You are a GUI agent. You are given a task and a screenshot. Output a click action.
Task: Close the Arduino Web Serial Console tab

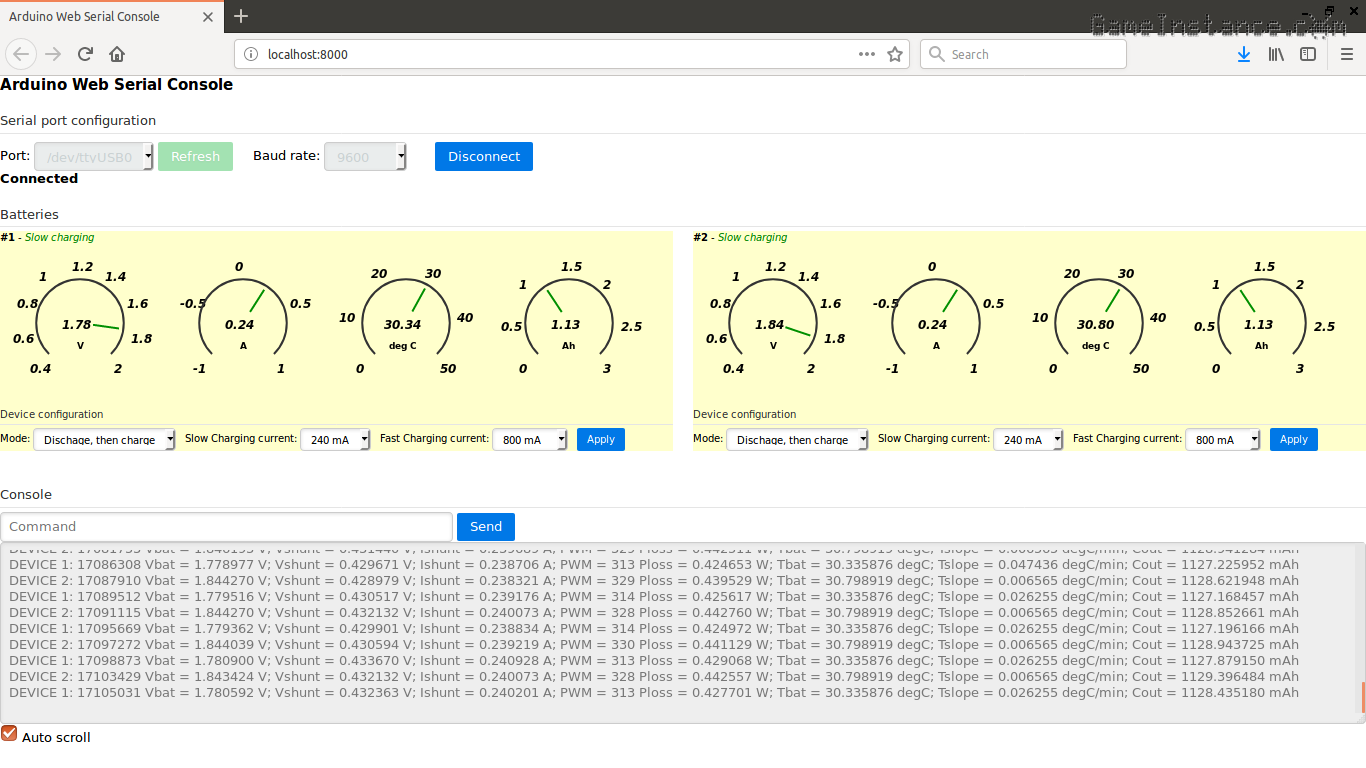[207, 17]
